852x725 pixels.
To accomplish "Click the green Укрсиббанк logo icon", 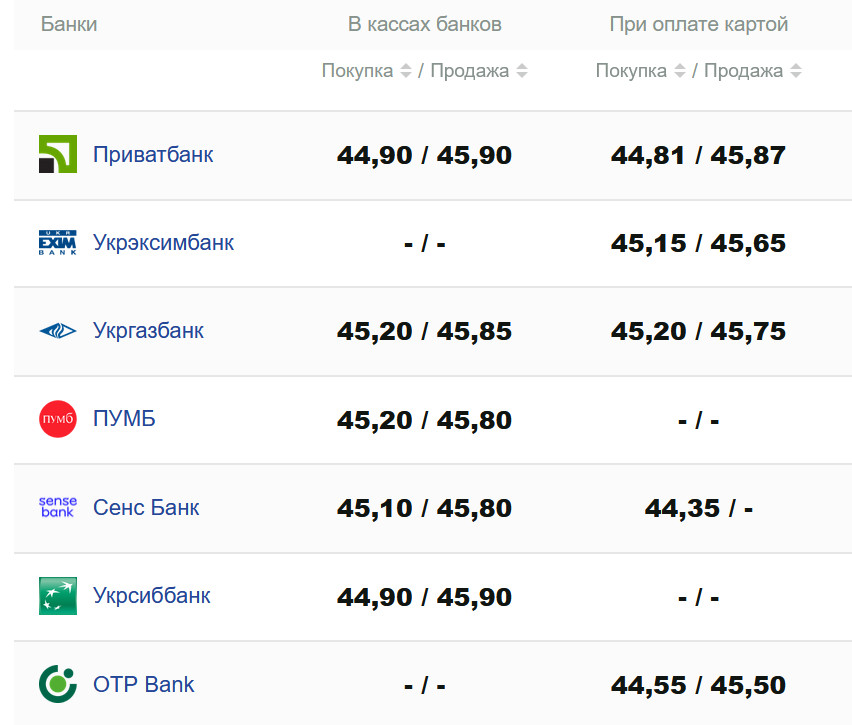I will pos(57,596).
